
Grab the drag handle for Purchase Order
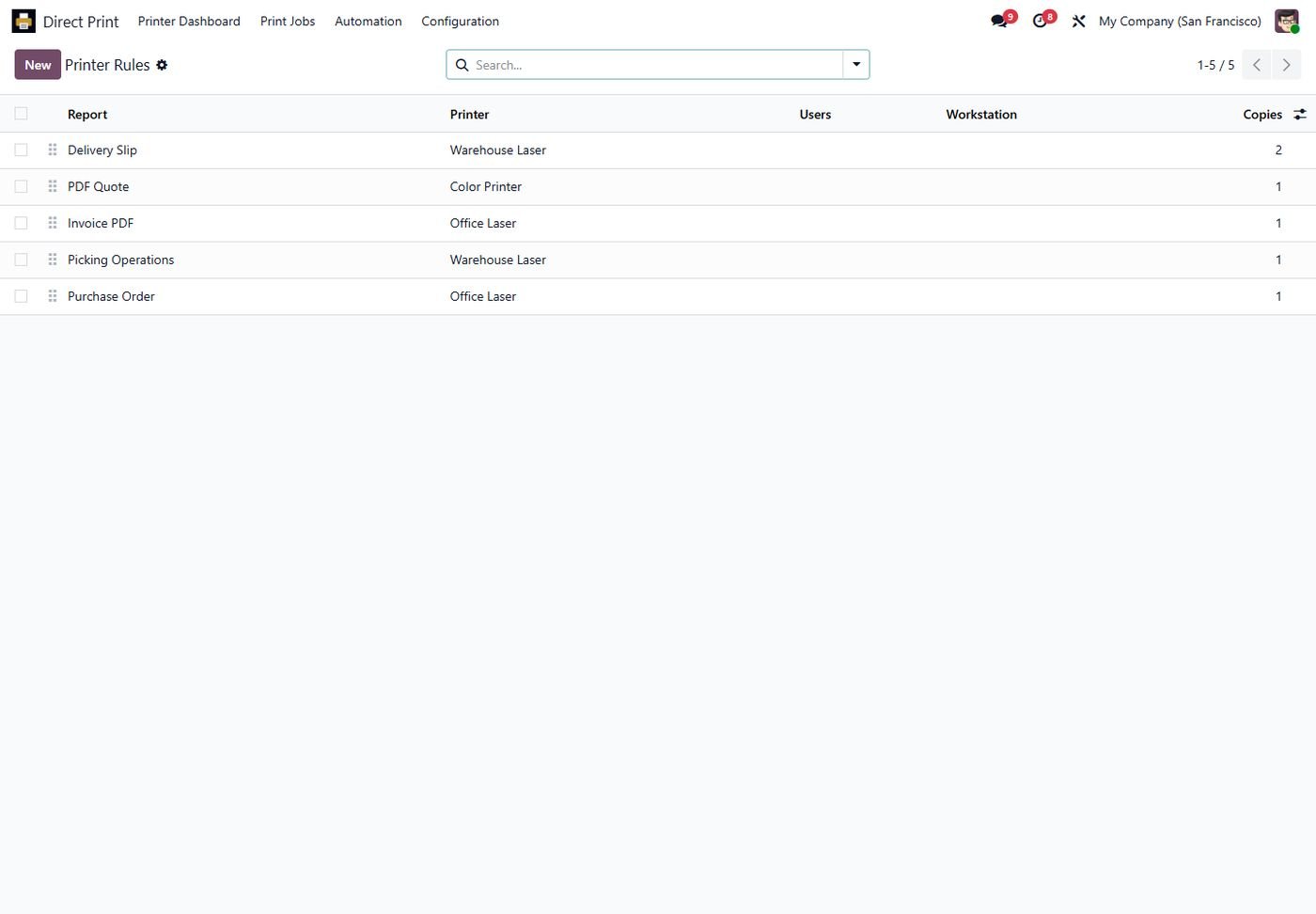(53, 296)
